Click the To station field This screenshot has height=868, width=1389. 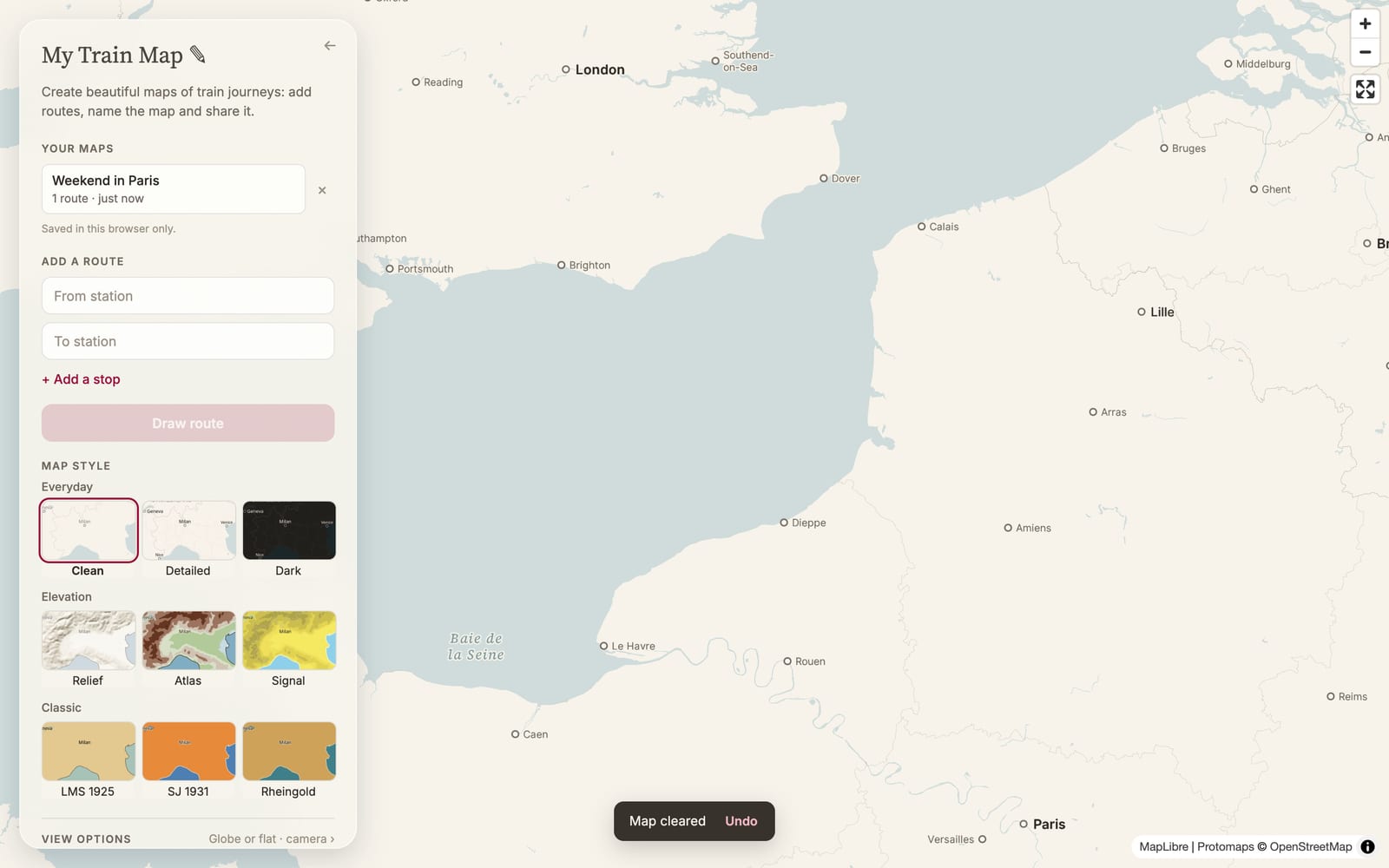188,341
